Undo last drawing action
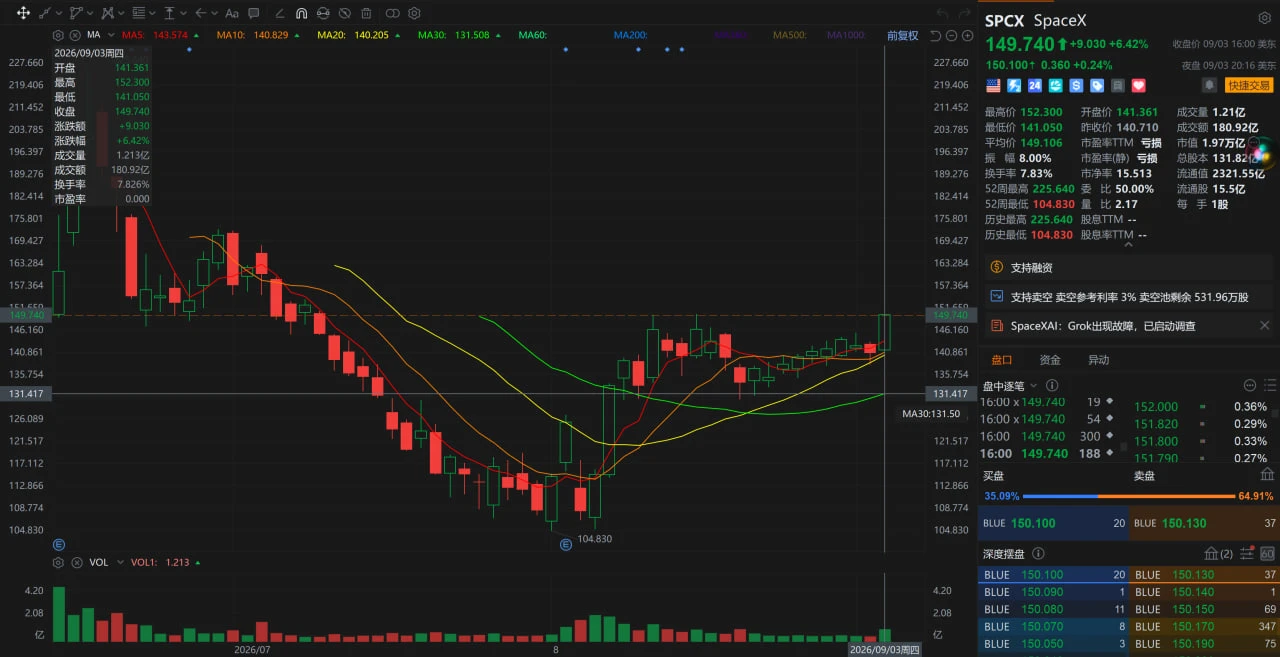The height and width of the screenshot is (657, 1280). (942, 13)
